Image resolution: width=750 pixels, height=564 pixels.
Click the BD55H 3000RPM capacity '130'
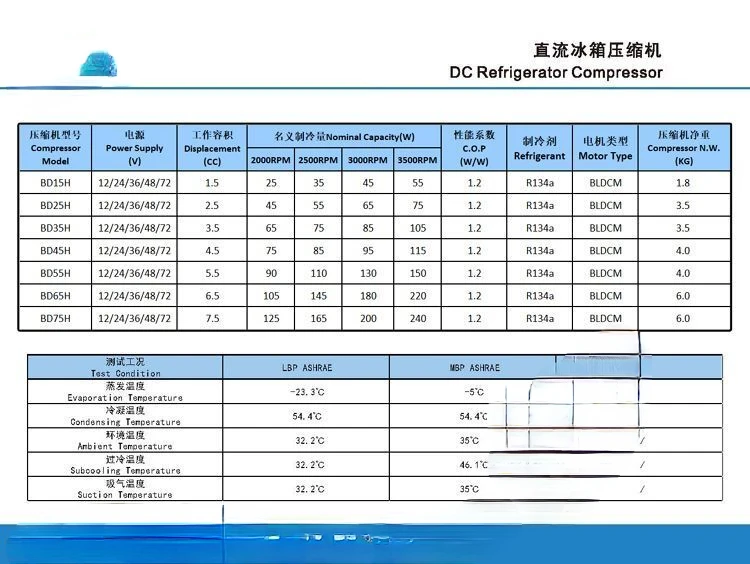(368, 273)
